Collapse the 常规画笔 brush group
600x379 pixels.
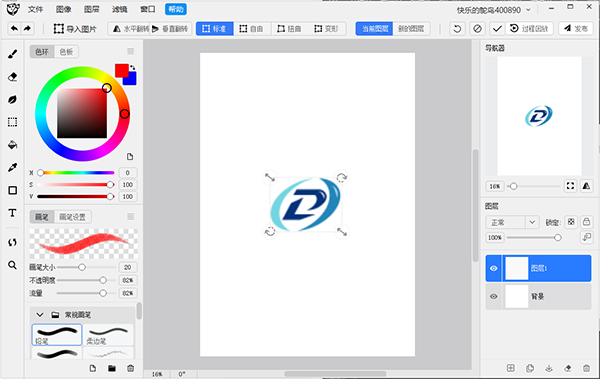(40, 315)
